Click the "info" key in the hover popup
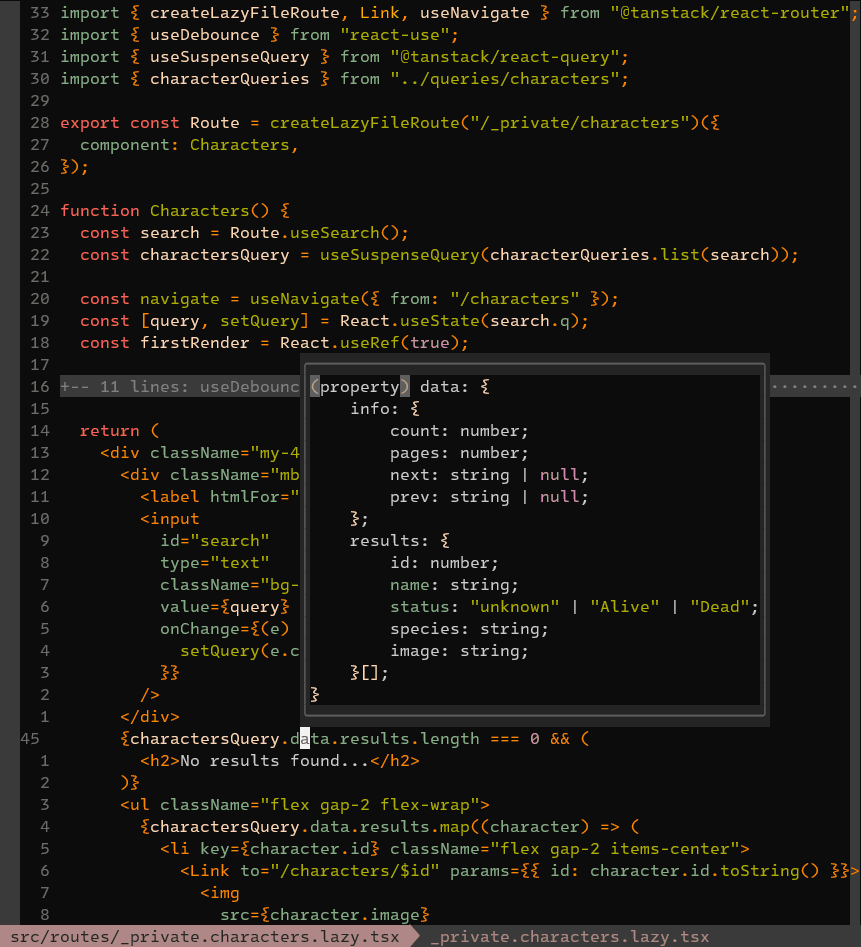This screenshot has height=947, width=861. [370, 409]
